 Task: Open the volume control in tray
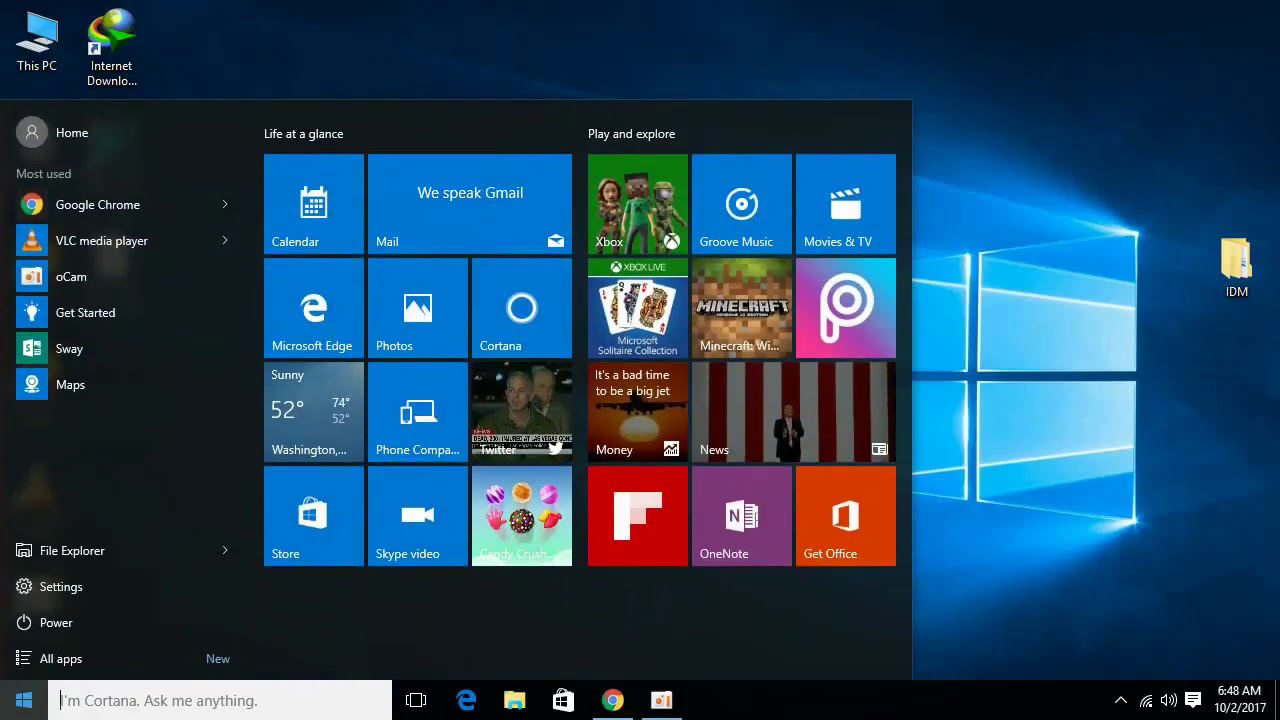tap(1169, 700)
